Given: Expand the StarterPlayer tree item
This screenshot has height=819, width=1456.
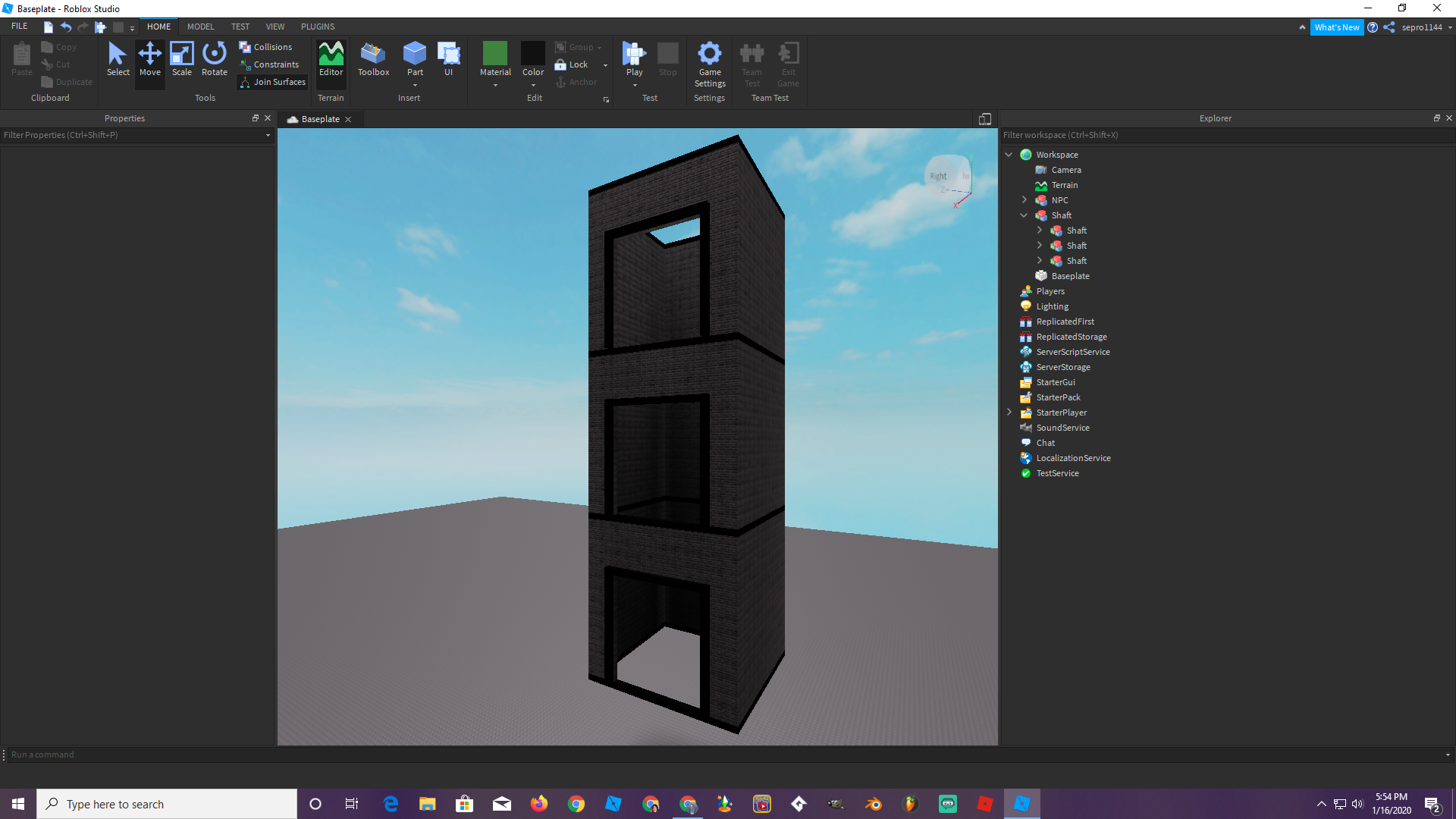Looking at the screenshot, I should [x=1009, y=413].
